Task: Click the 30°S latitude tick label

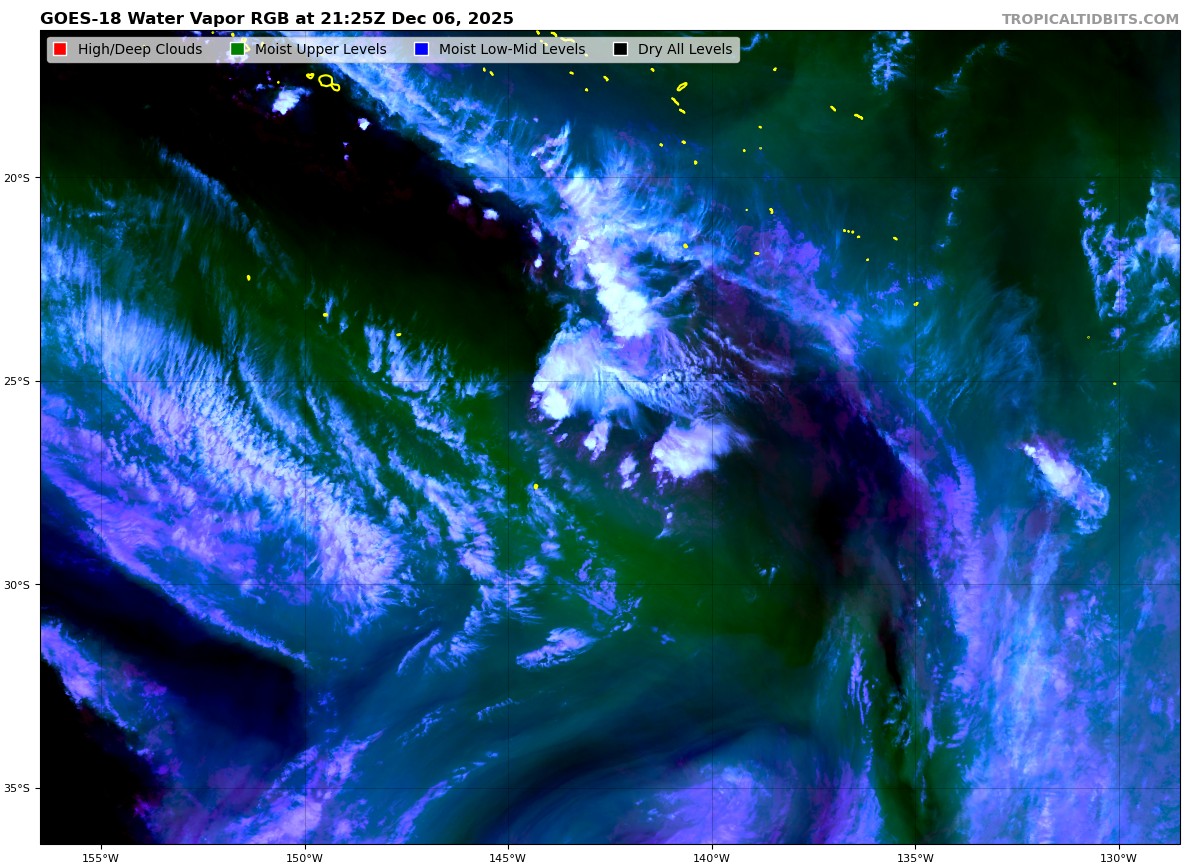Action: point(17,585)
